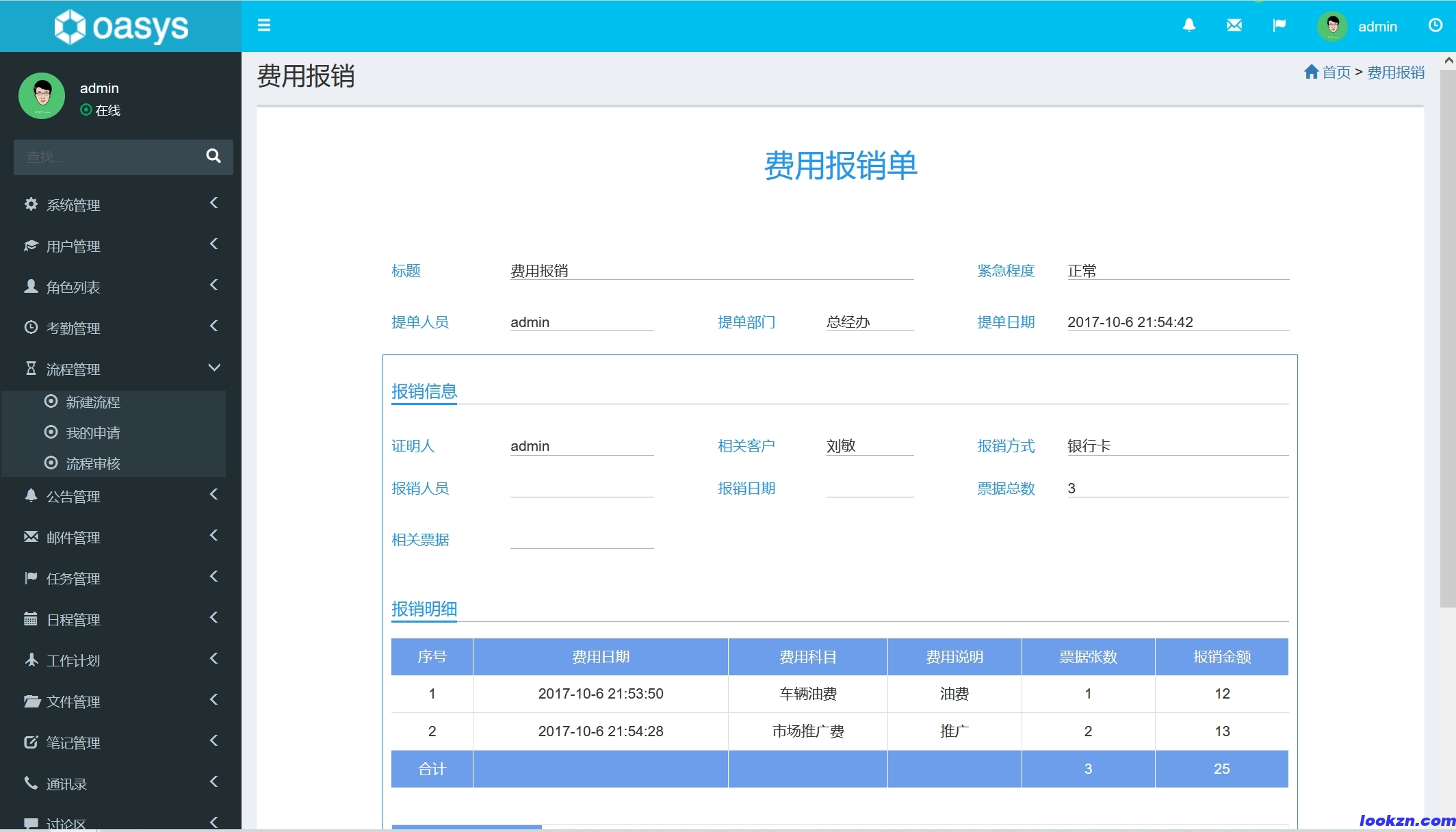Screen dimensions: 1456x832
Task: Click the search magnifier icon
Action: (x=213, y=156)
